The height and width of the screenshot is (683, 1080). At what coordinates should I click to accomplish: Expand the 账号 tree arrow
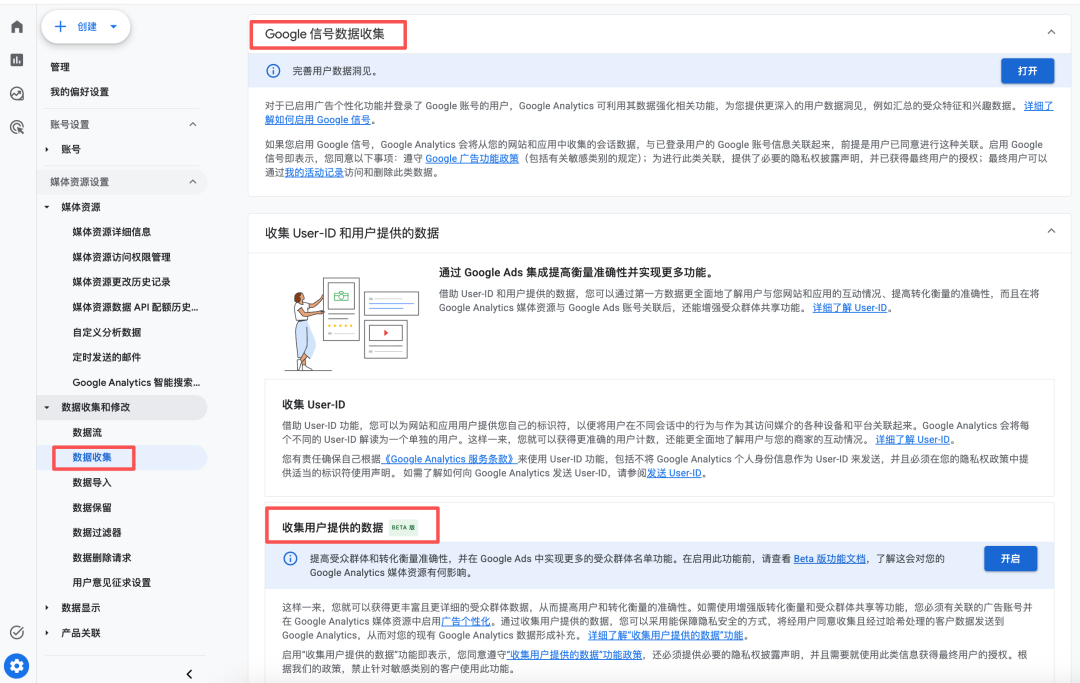click(x=47, y=149)
